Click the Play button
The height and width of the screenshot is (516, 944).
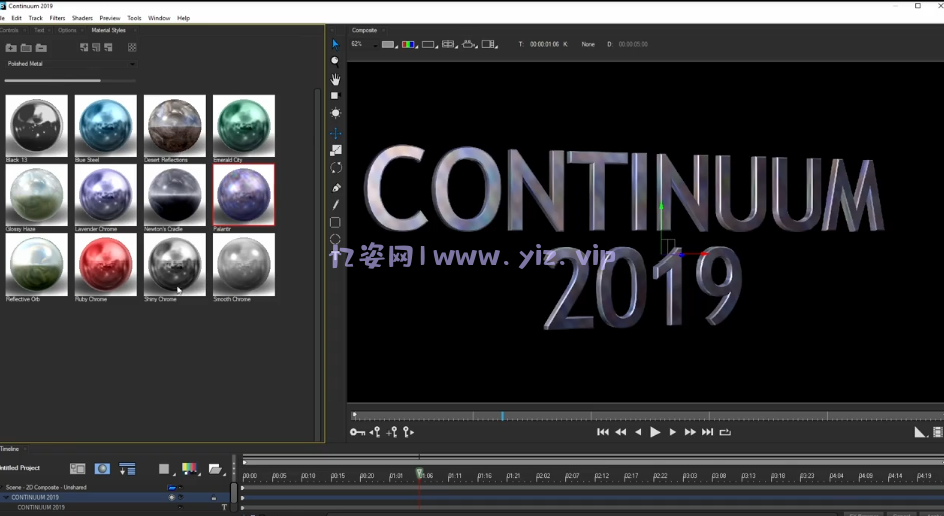click(x=655, y=432)
